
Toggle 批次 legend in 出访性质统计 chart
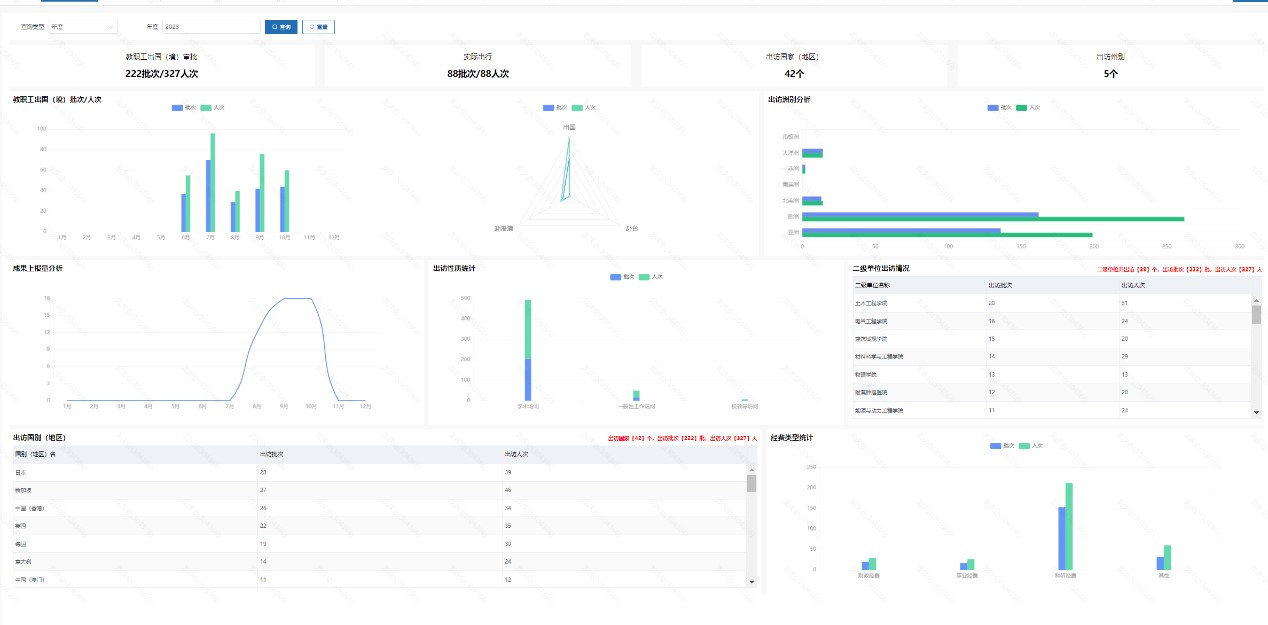tap(621, 276)
